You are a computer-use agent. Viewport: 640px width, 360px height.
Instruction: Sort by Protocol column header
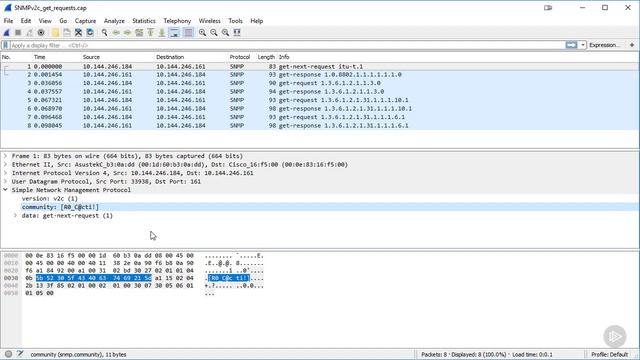click(240, 57)
